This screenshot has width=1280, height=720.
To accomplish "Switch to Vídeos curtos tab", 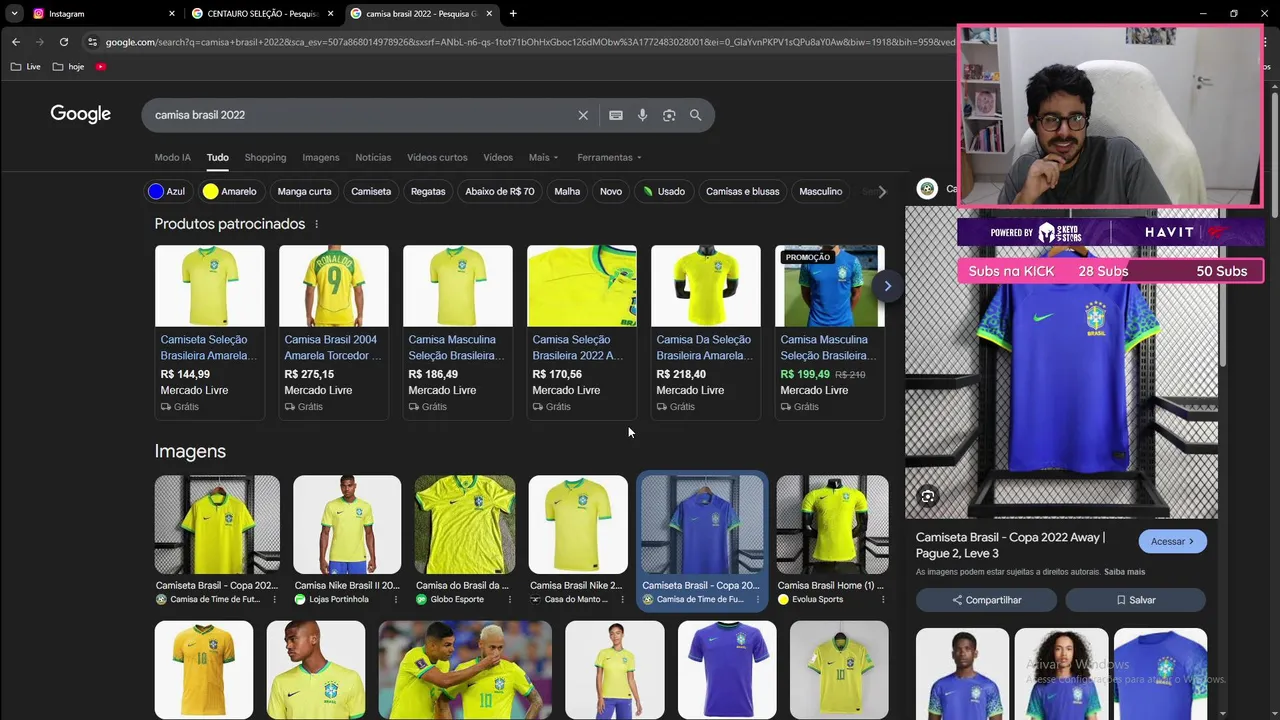I will (x=437, y=157).
